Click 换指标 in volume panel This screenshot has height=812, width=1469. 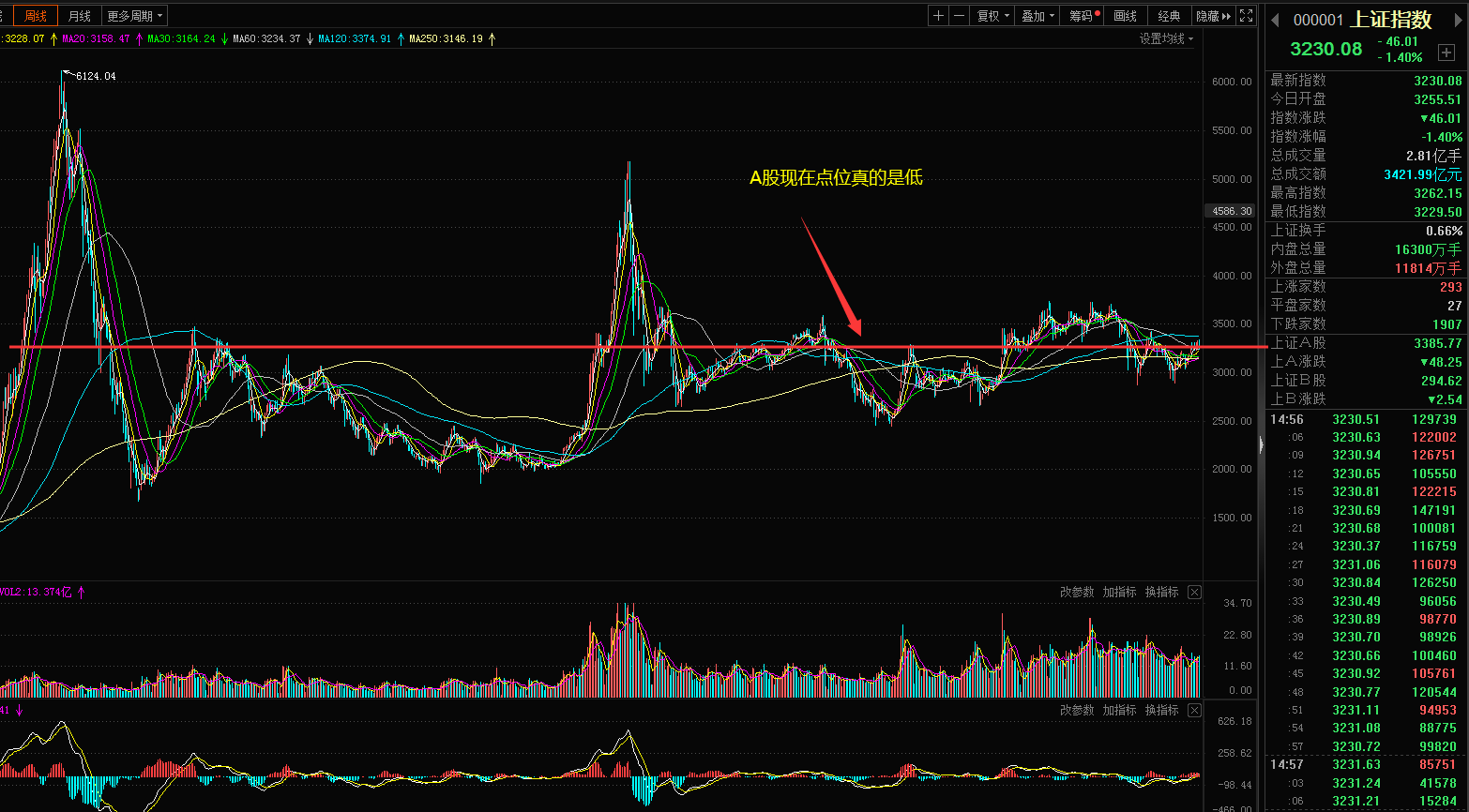1161,592
